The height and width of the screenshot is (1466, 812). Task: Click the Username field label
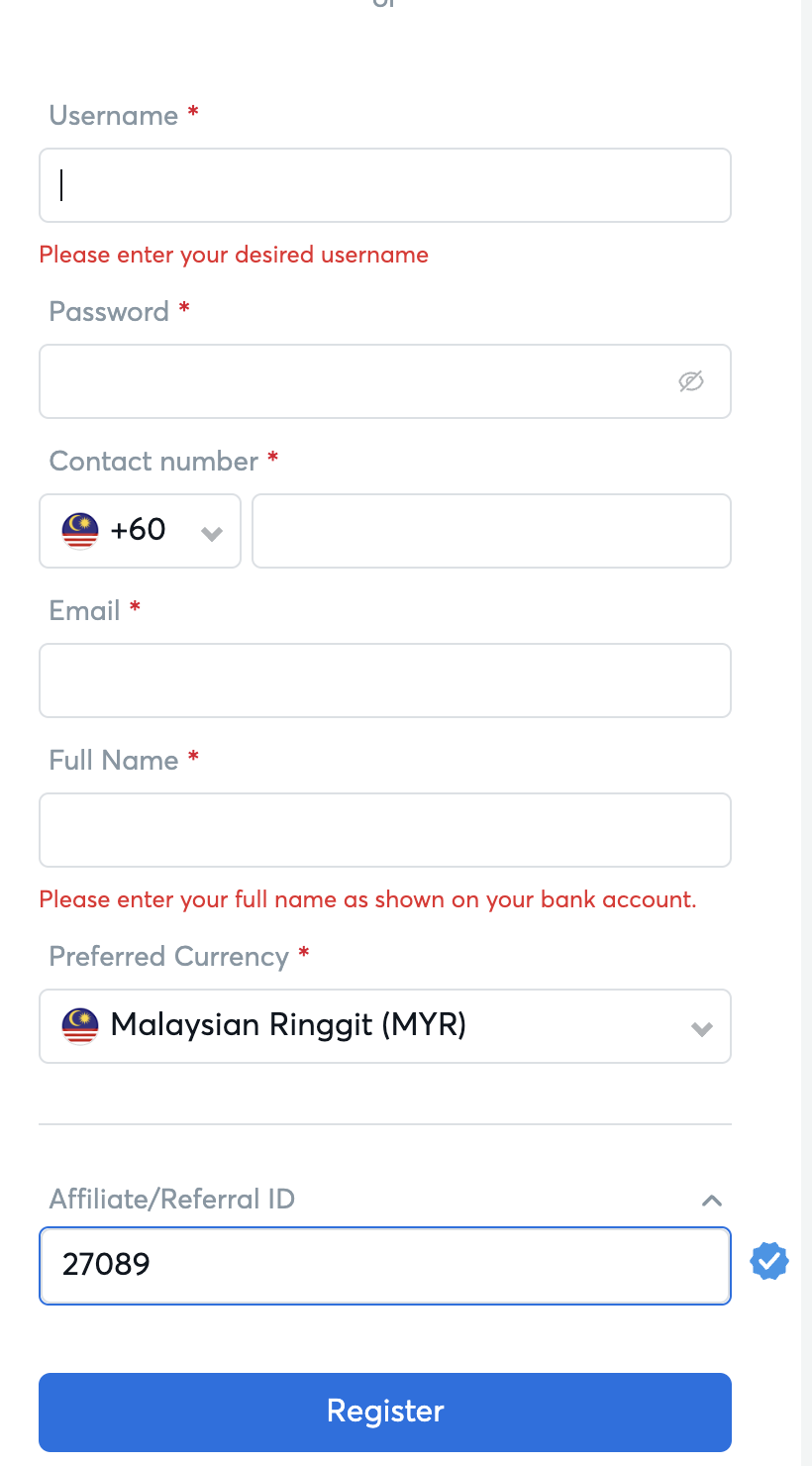[x=114, y=116]
